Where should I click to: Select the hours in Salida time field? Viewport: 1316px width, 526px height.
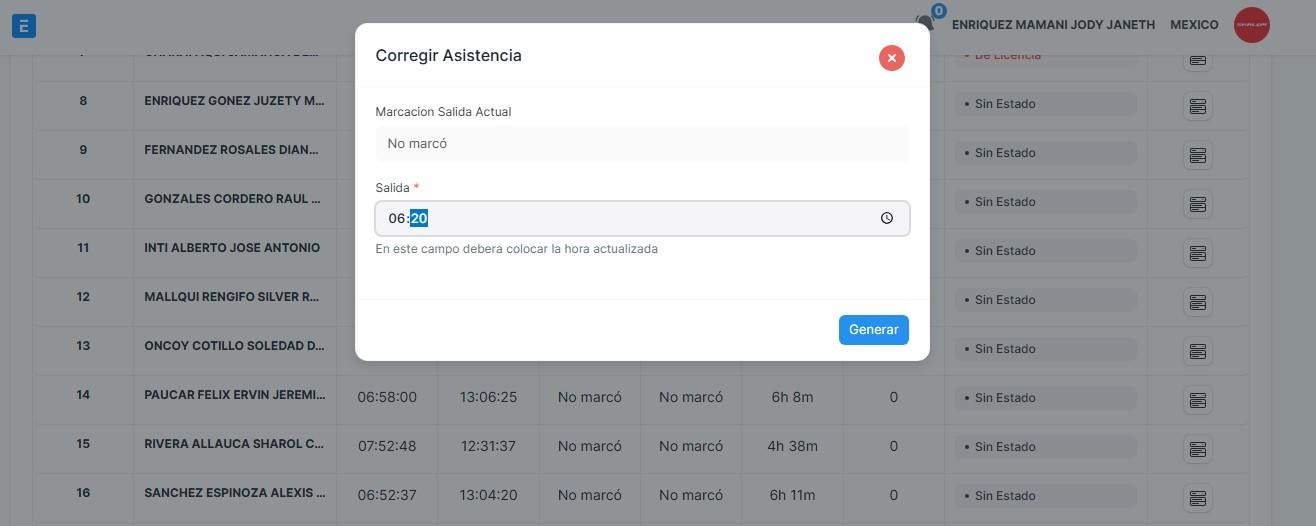[397, 219]
